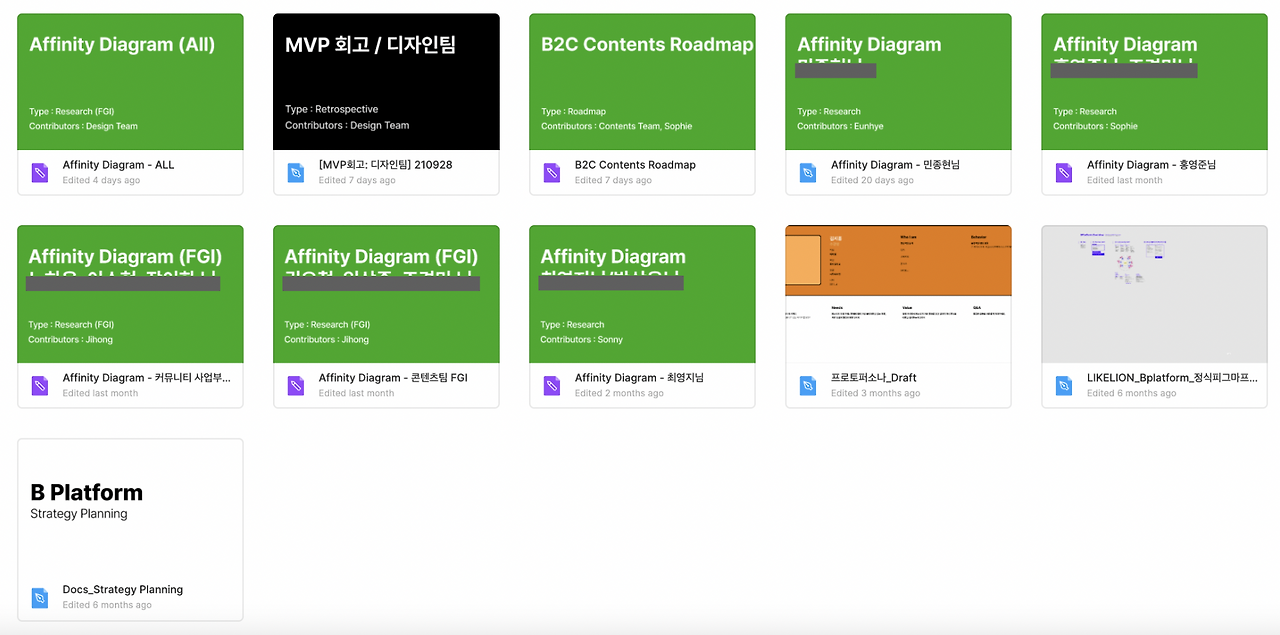Open the thumbnail with Contributors : Sonny

pos(642,294)
